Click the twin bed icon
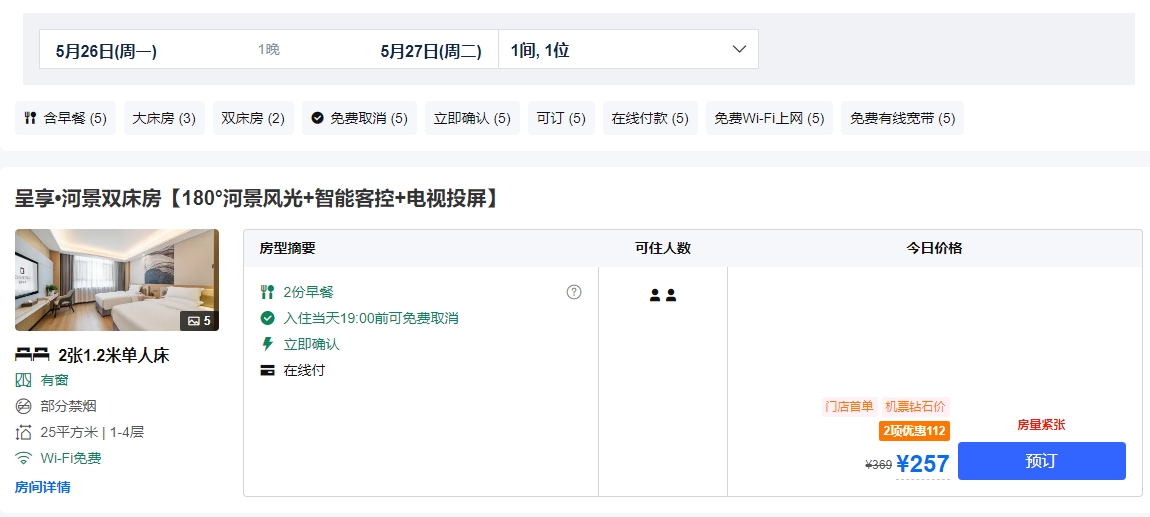 click(33, 354)
